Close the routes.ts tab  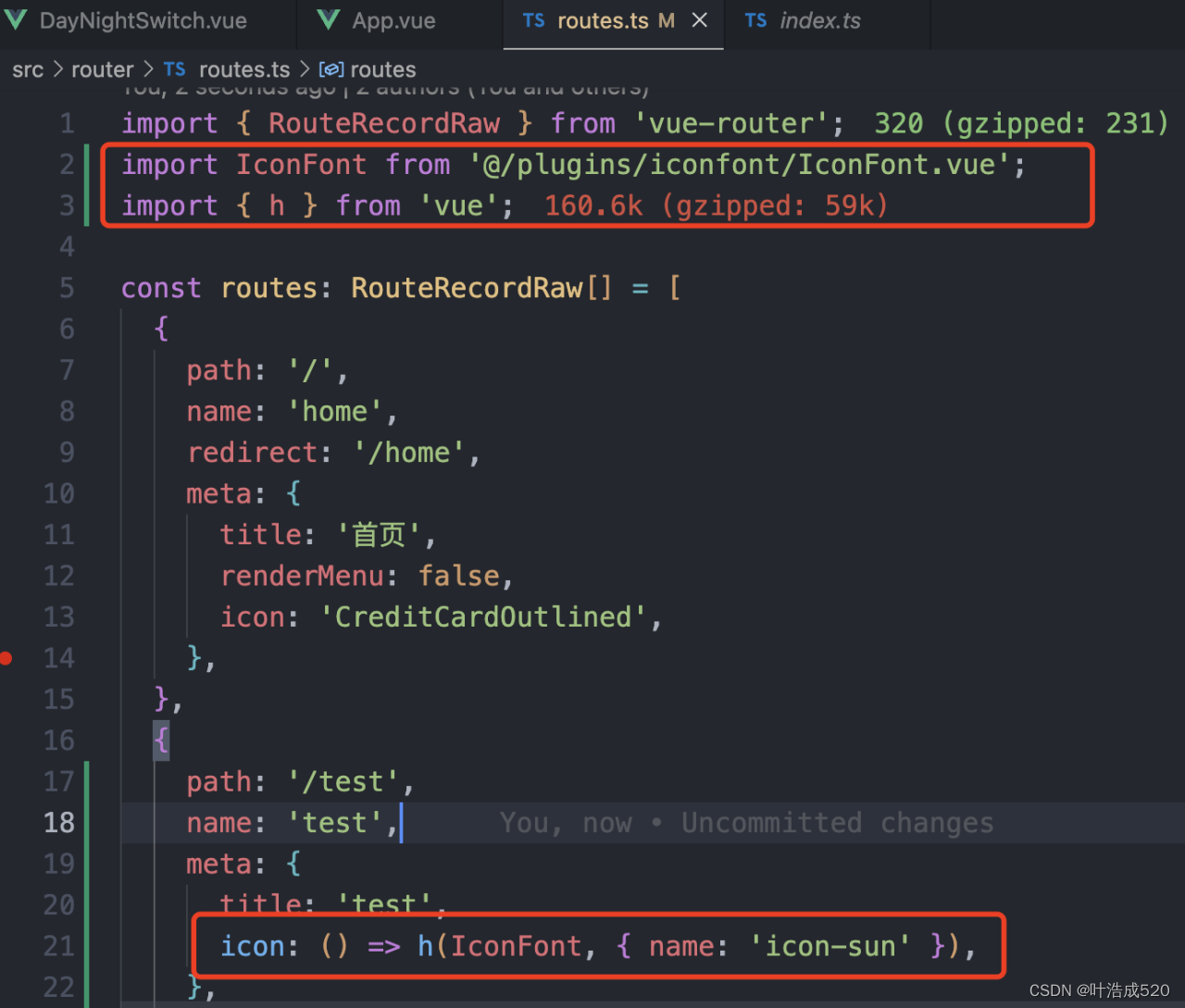tap(700, 20)
